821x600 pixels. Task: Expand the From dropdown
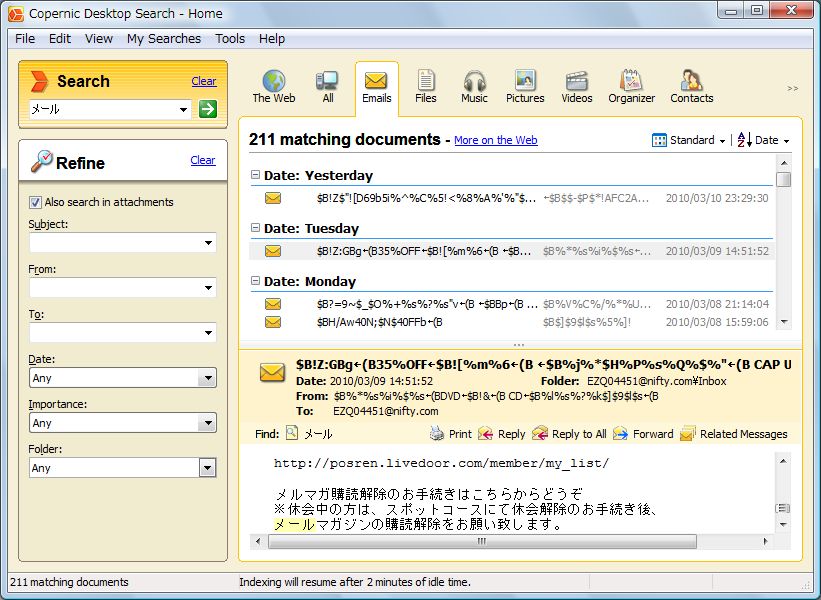point(208,287)
